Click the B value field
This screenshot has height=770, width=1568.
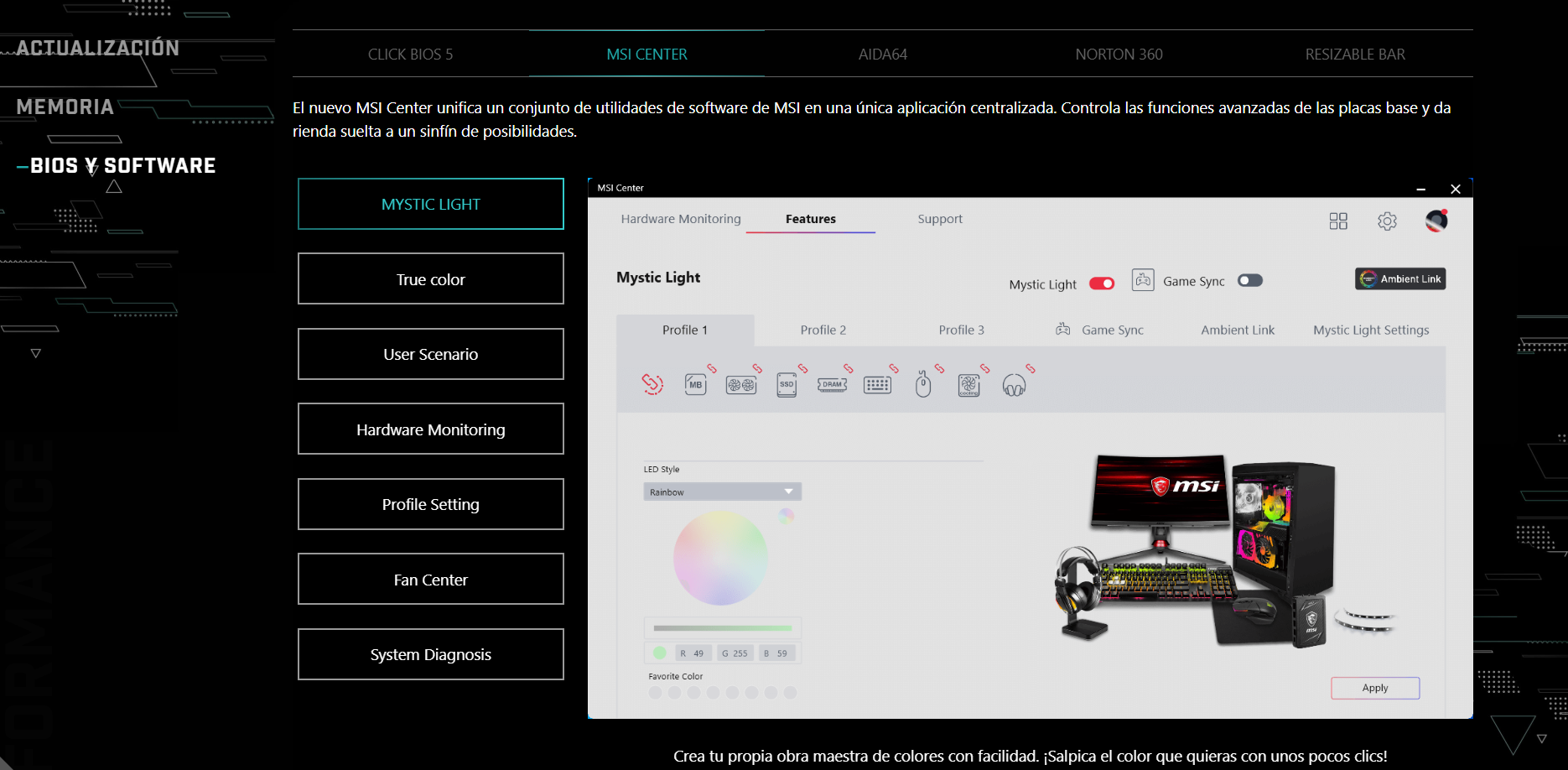777,653
